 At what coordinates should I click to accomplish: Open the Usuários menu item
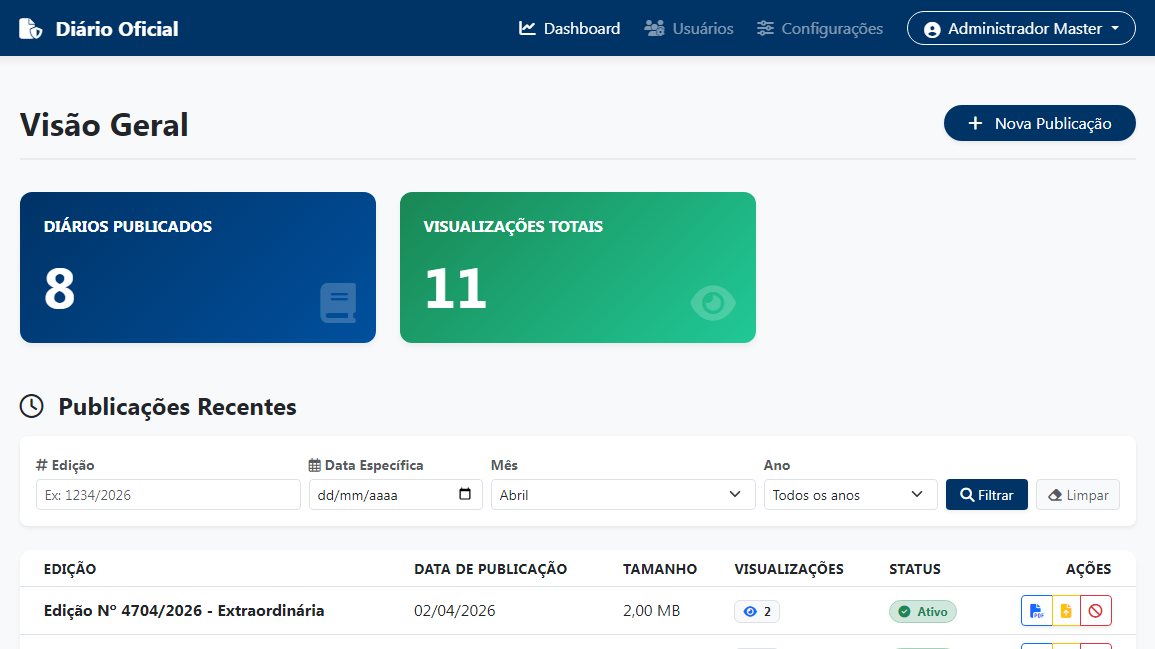(x=689, y=29)
